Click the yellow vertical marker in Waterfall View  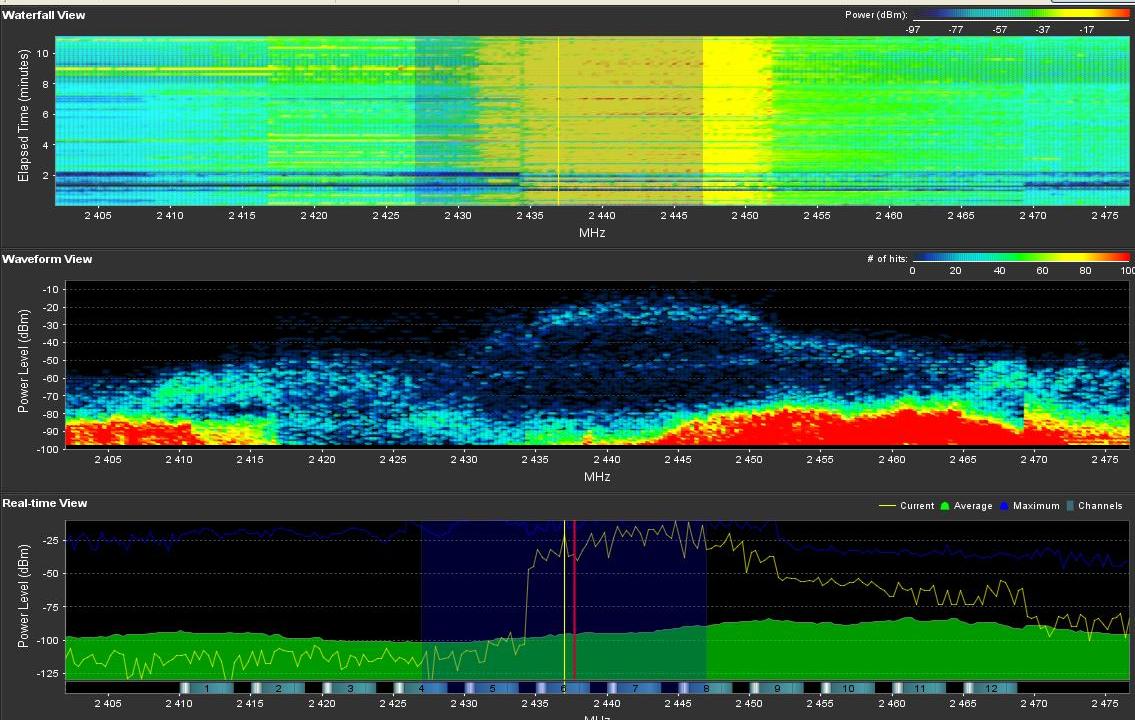[x=558, y=120]
